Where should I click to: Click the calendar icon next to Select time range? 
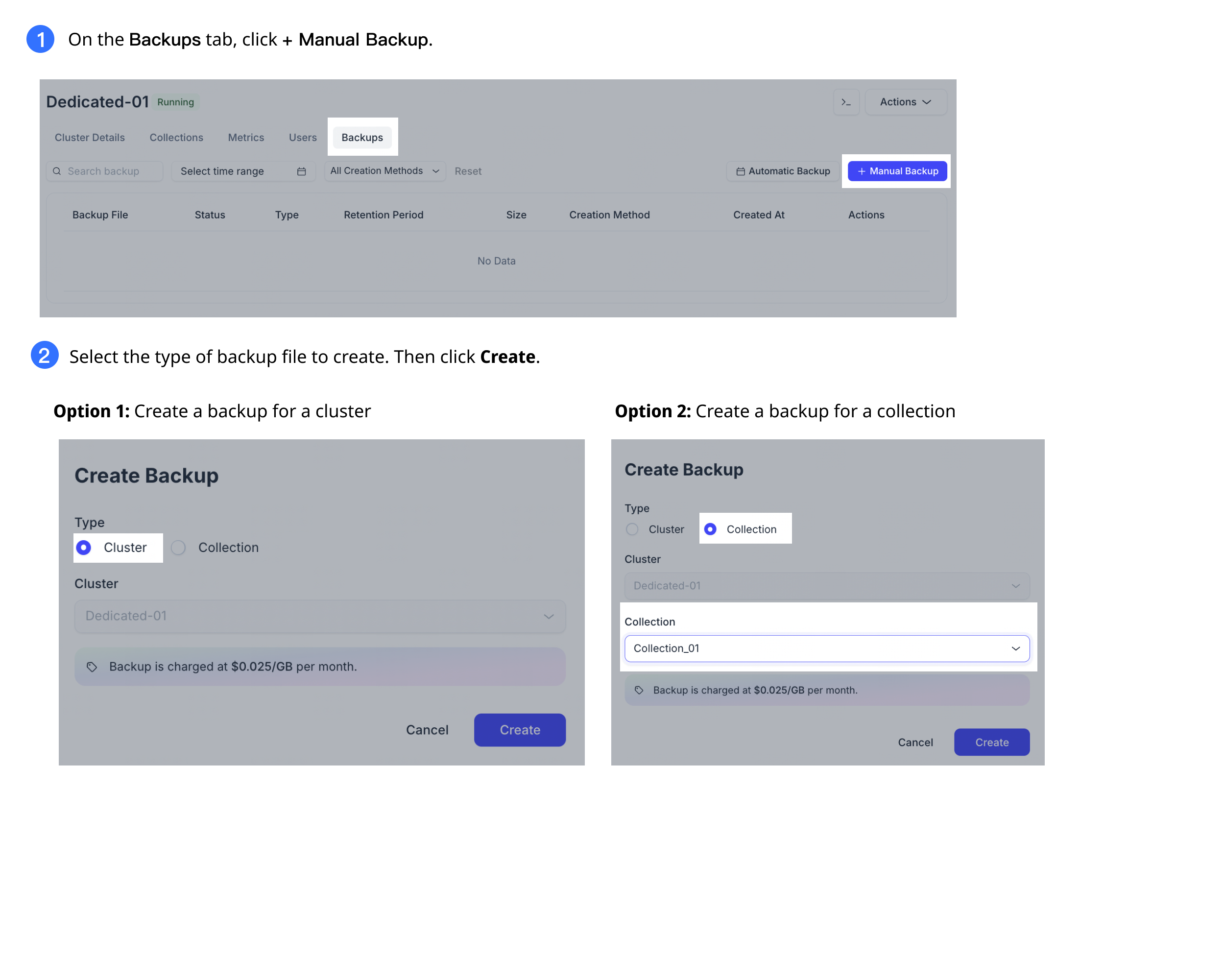[x=301, y=170]
